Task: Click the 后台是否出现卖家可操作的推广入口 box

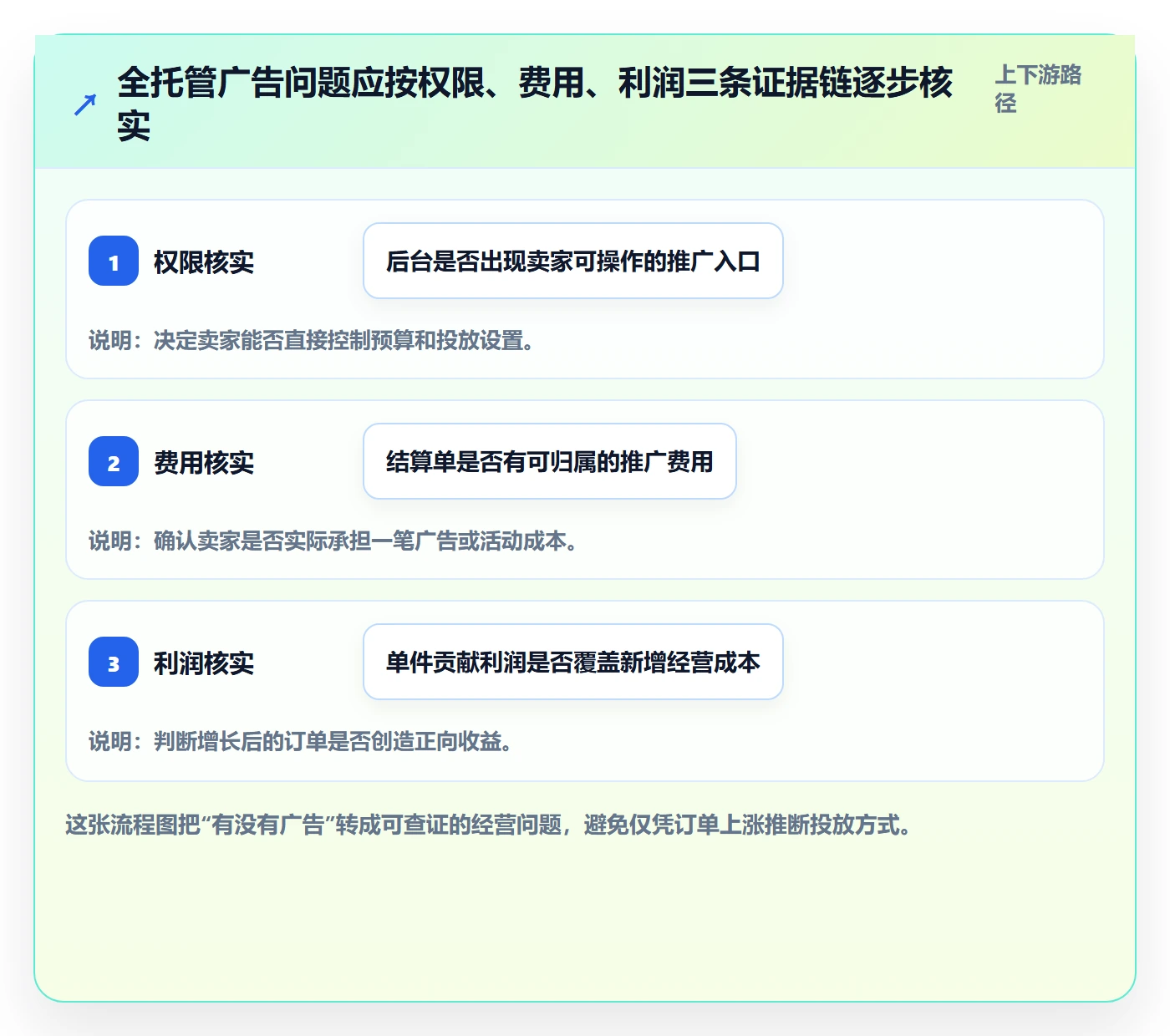Action: click(x=573, y=261)
